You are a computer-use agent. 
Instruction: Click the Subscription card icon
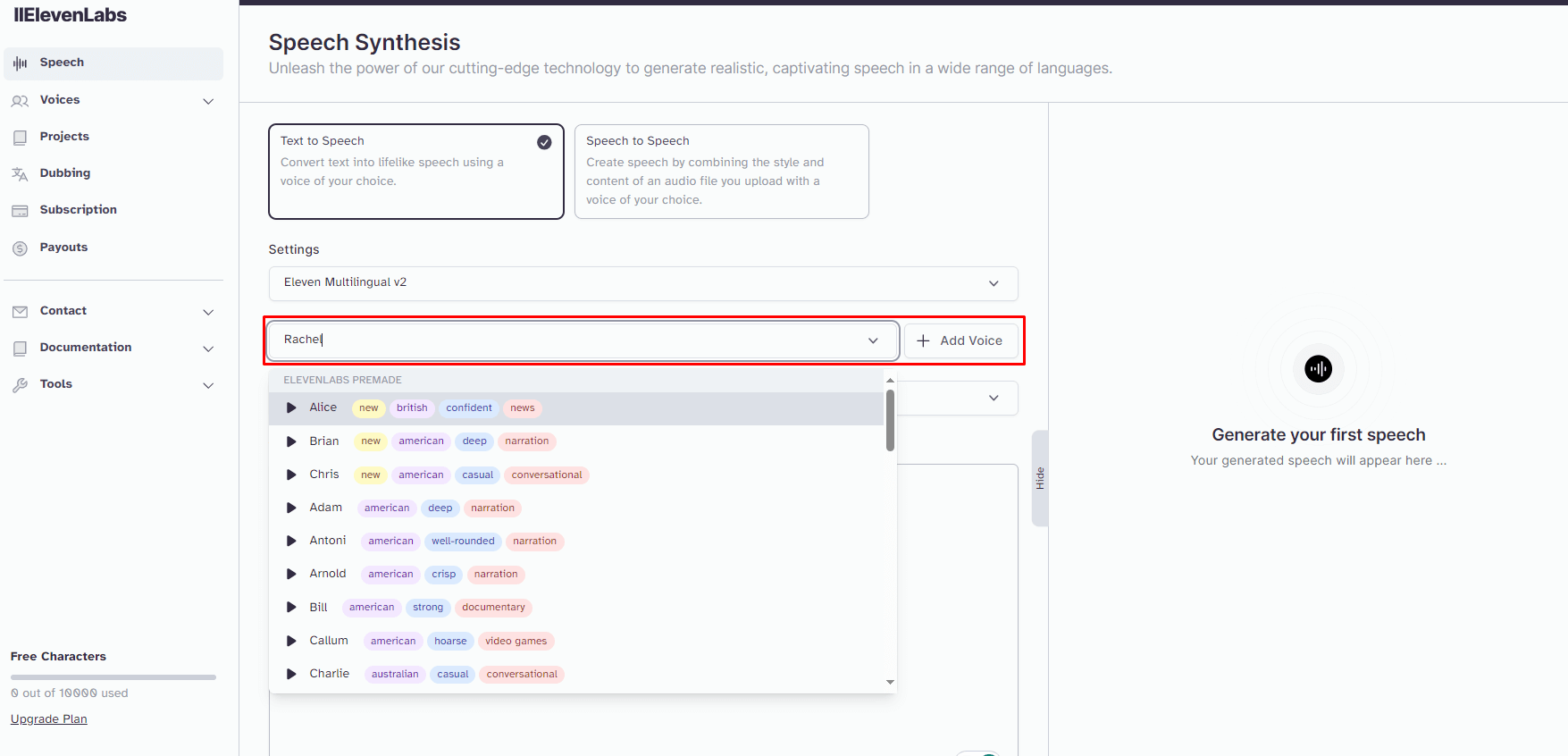(x=21, y=211)
